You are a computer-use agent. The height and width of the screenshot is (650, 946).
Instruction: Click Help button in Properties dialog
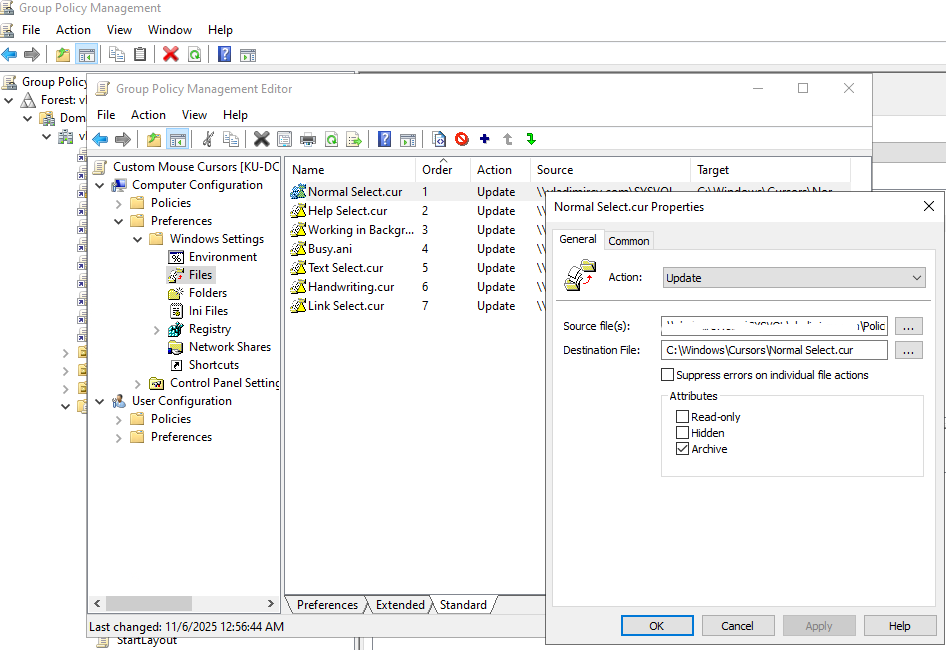900,626
